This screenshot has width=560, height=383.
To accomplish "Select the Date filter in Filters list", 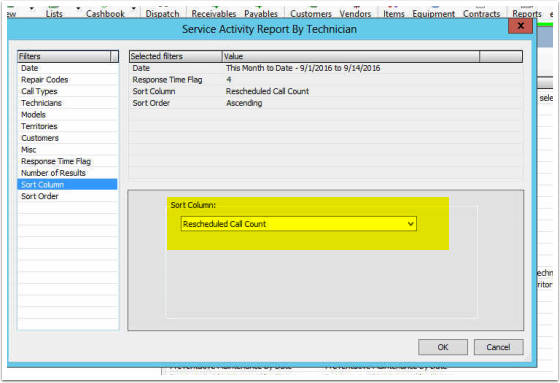I will pos(68,68).
